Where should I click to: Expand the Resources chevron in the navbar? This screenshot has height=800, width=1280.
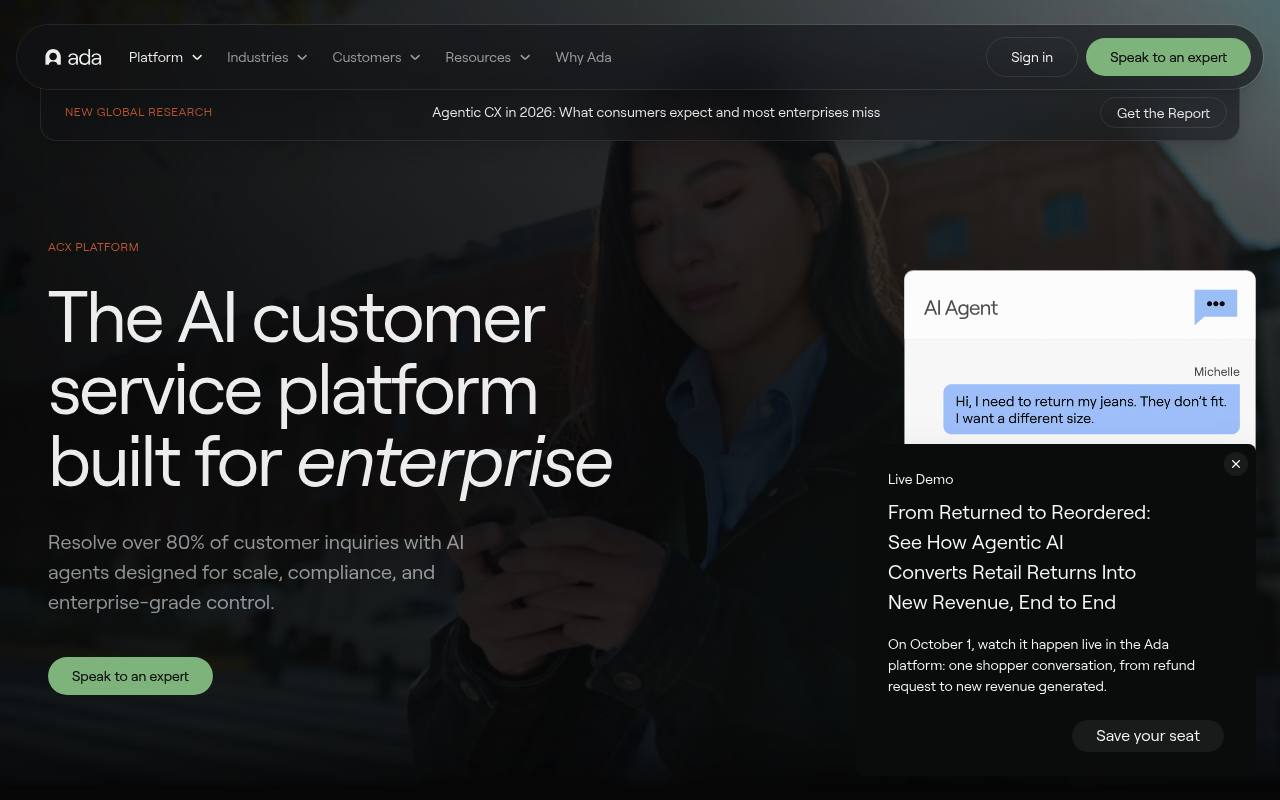pos(525,57)
